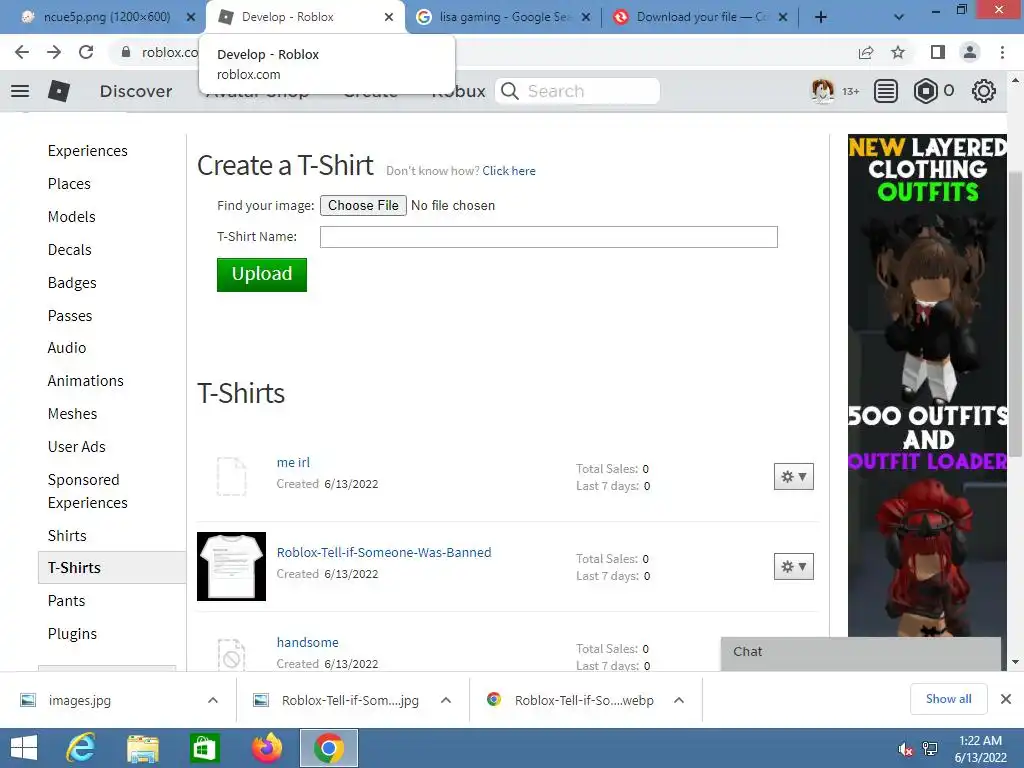Open the images.jpg downloaded file
This screenshot has height=768, width=1024.
80,701
